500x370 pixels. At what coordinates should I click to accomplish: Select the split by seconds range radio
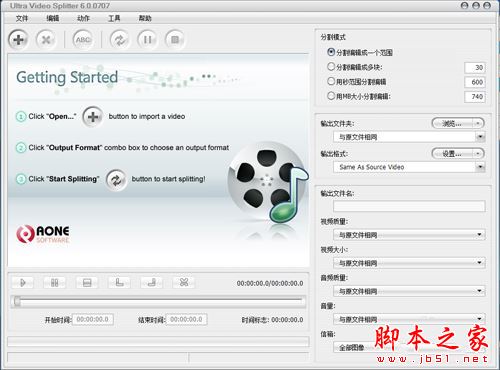331,81
